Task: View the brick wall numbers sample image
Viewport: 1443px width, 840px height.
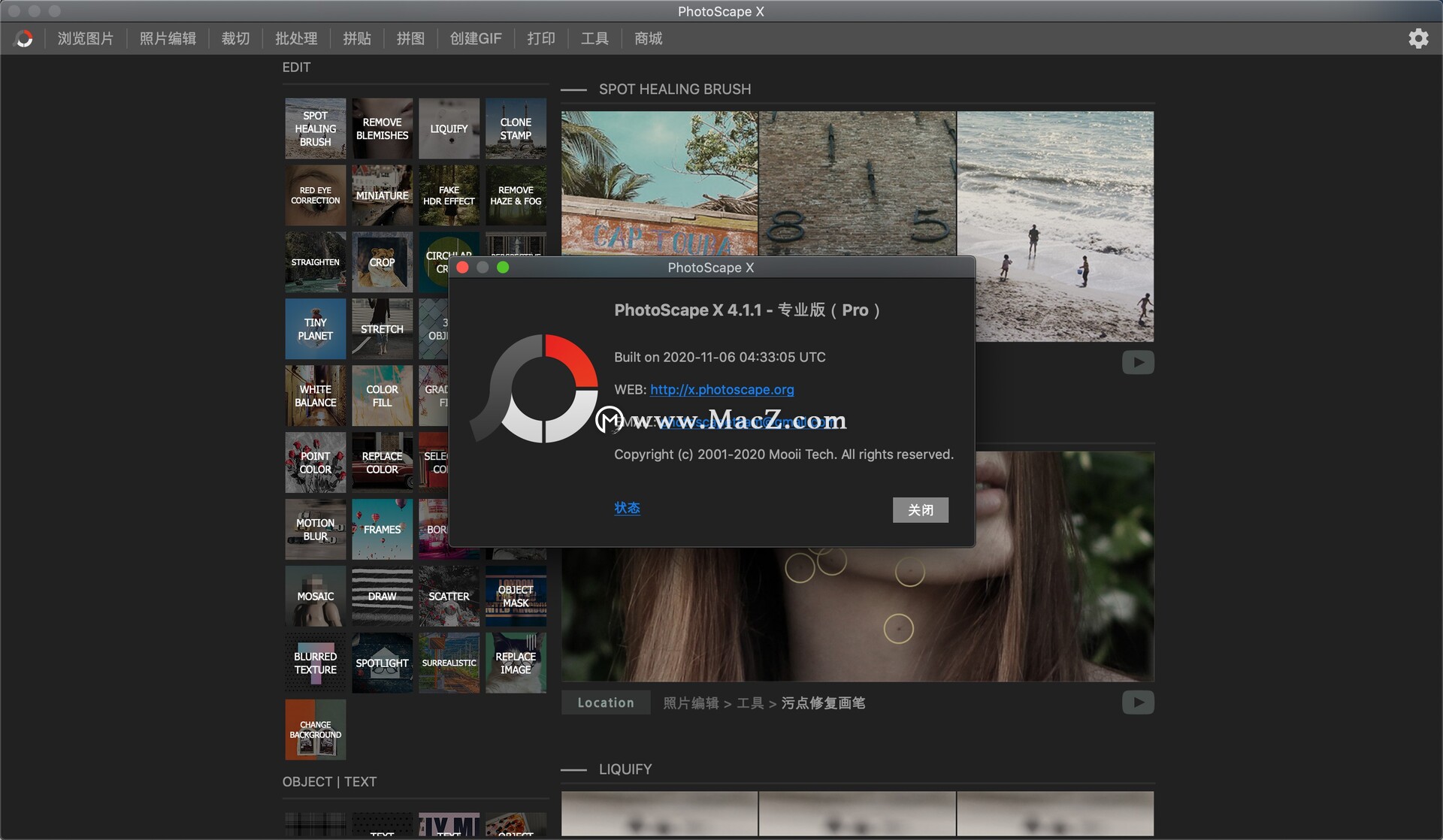Action: (858, 184)
